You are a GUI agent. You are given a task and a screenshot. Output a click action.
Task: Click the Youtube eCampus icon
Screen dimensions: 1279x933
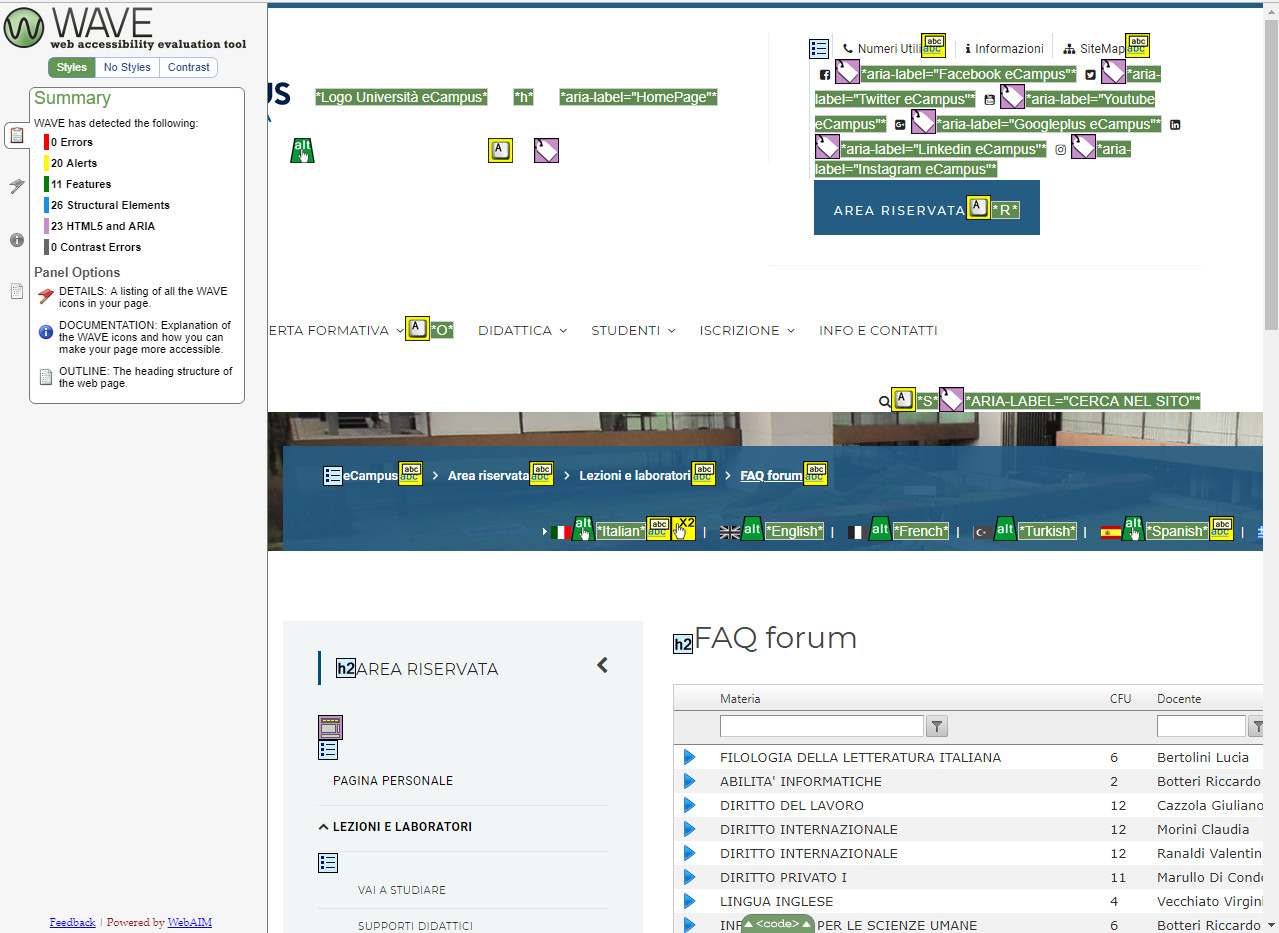(x=990, y=100)
